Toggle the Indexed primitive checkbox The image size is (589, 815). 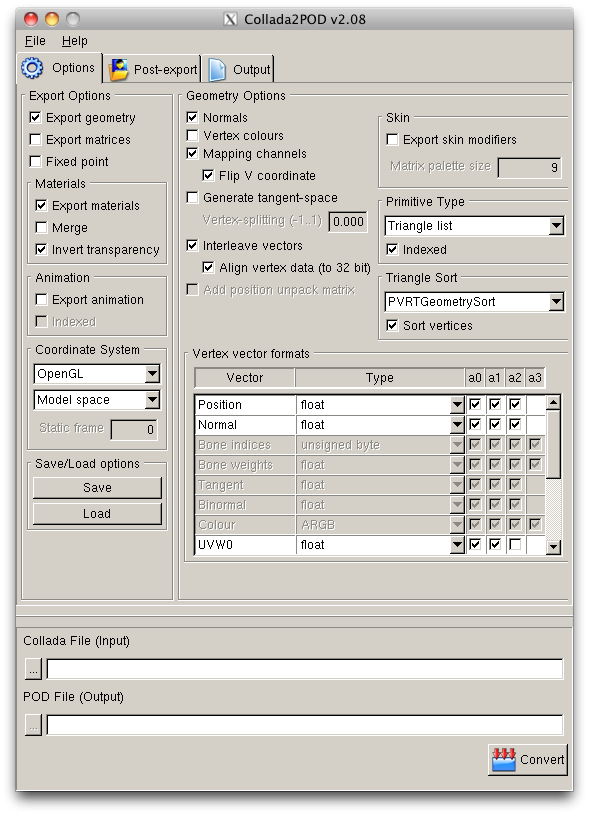(392, 249)
